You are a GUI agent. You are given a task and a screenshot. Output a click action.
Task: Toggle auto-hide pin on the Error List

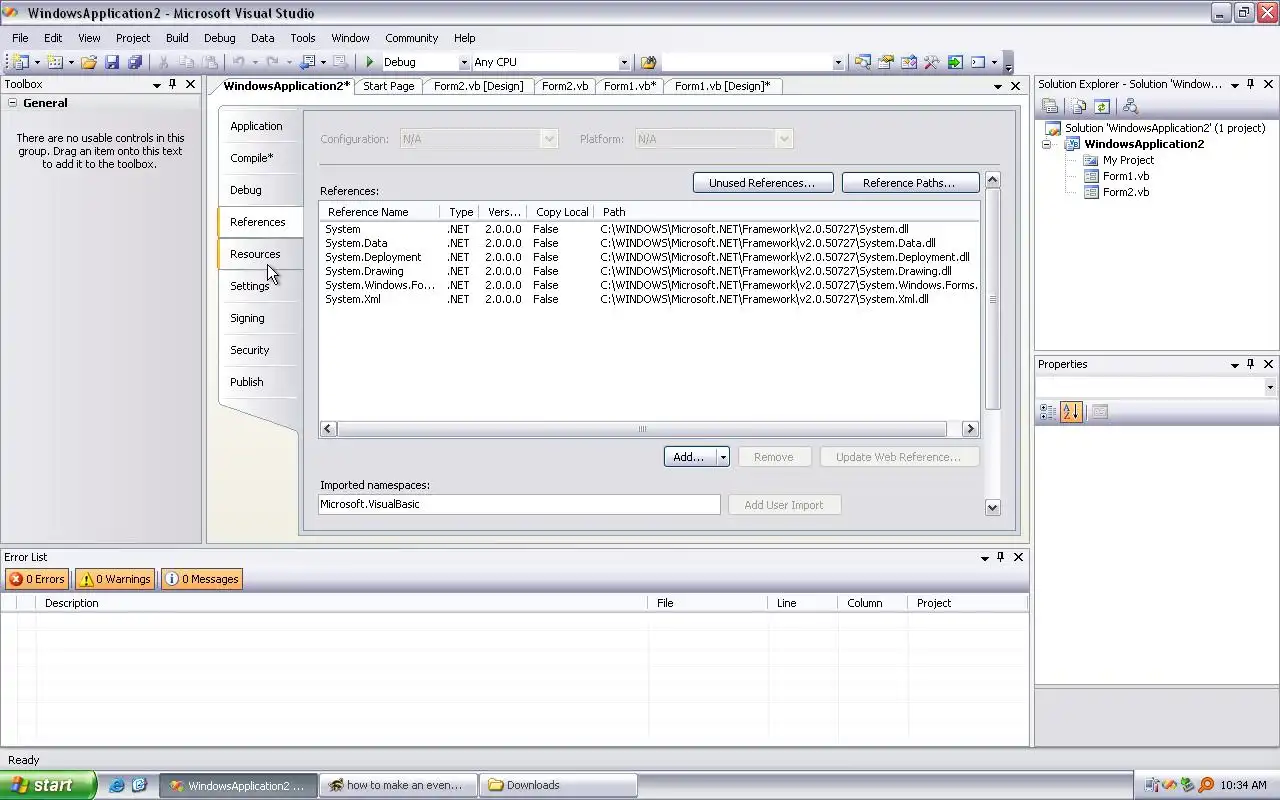pos(1000,557)
